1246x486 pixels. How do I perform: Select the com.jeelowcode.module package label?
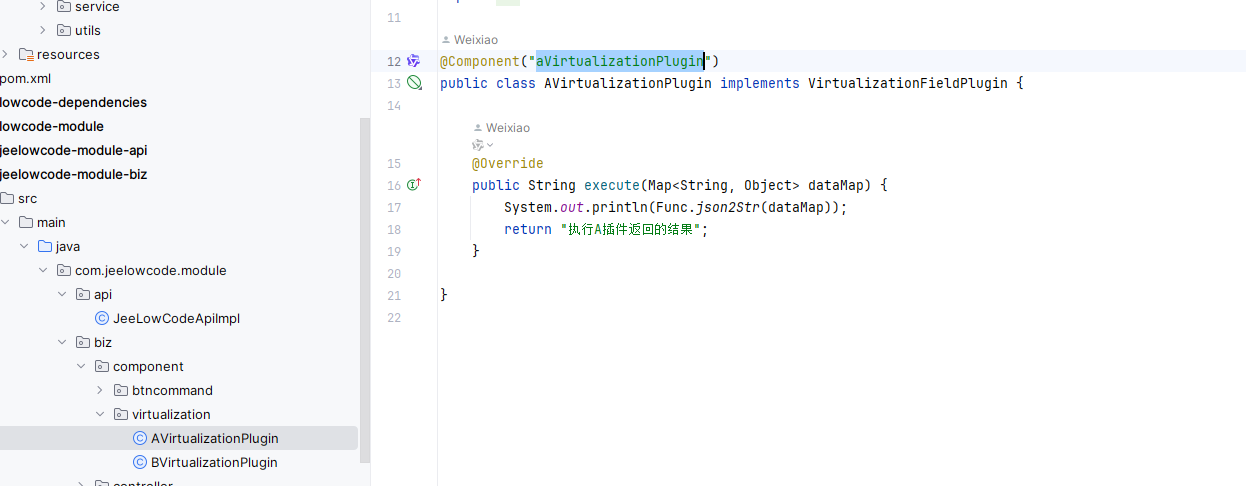(x=151, y=270)
